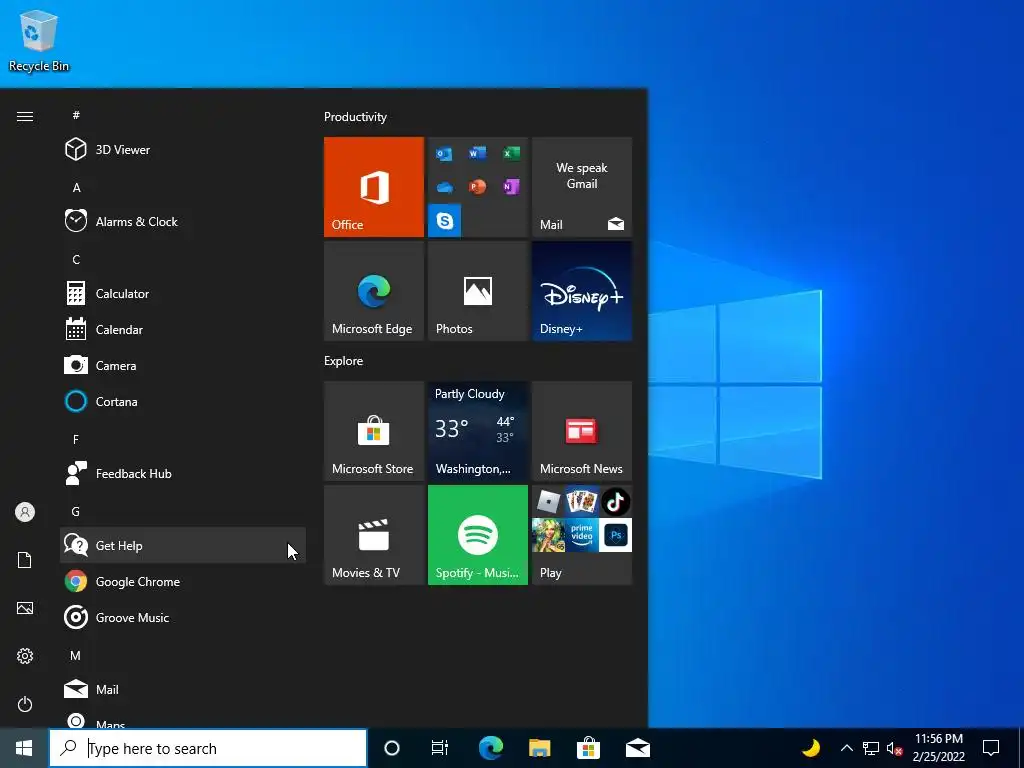Click the letter F group header
The width and height of the screenshot is (1024, 768).
76,440
